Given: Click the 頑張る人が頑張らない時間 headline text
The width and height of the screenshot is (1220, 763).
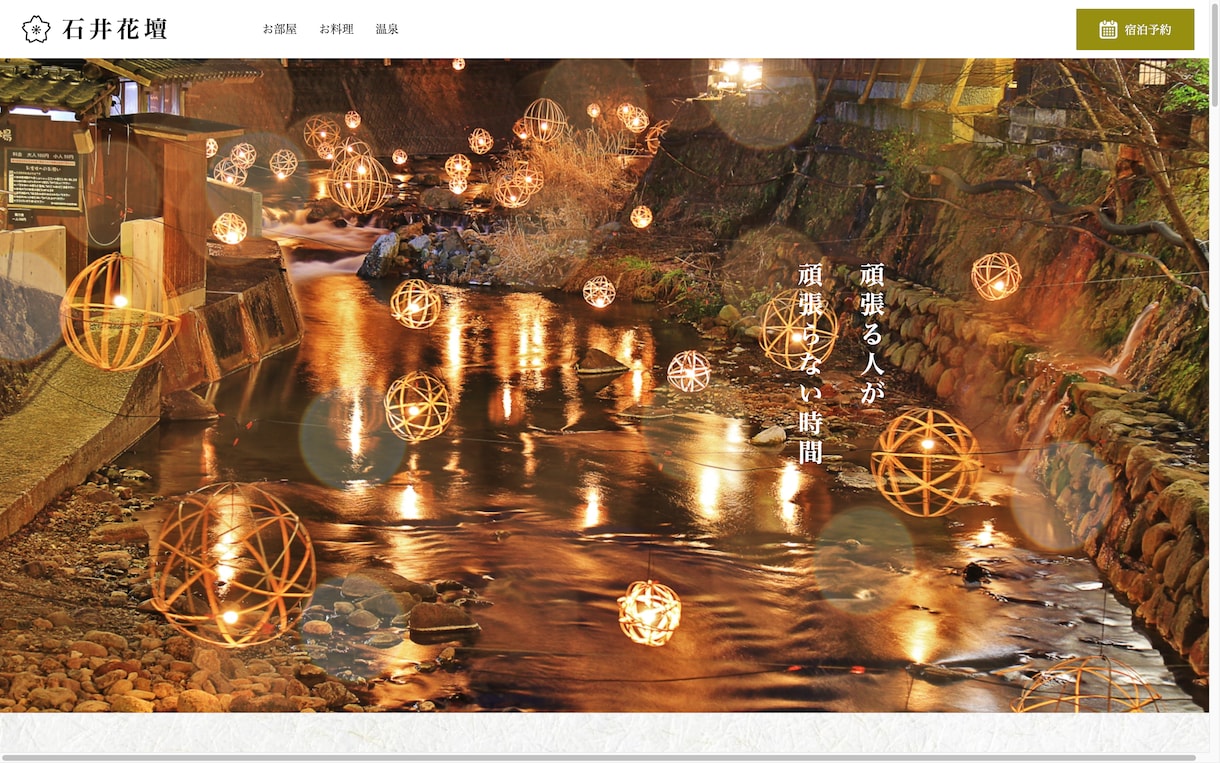Looking at the screenshot, I should (x=842, y=363).
